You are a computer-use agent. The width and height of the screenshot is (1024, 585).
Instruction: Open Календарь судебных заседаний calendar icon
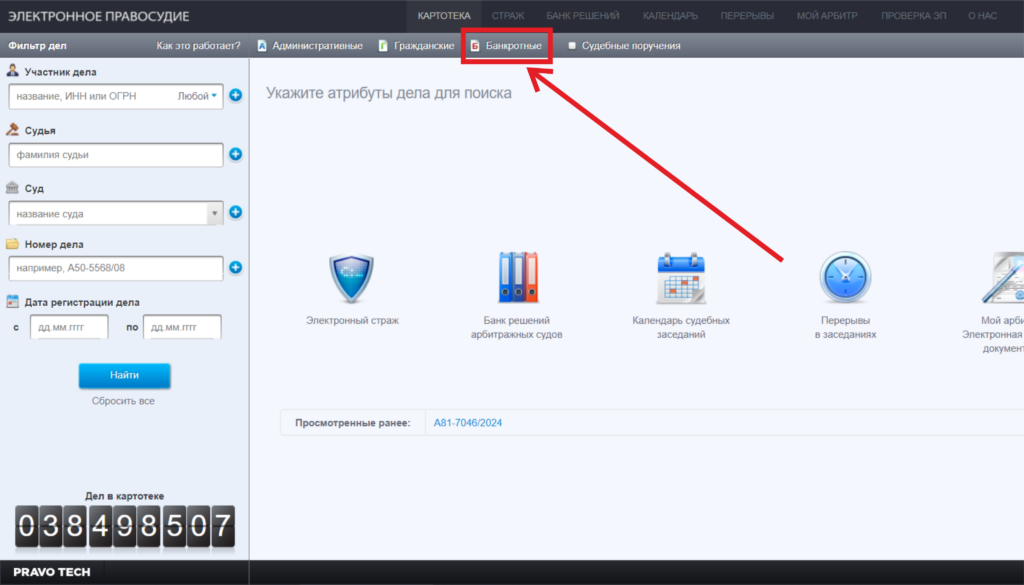click(x=681, y=278)
